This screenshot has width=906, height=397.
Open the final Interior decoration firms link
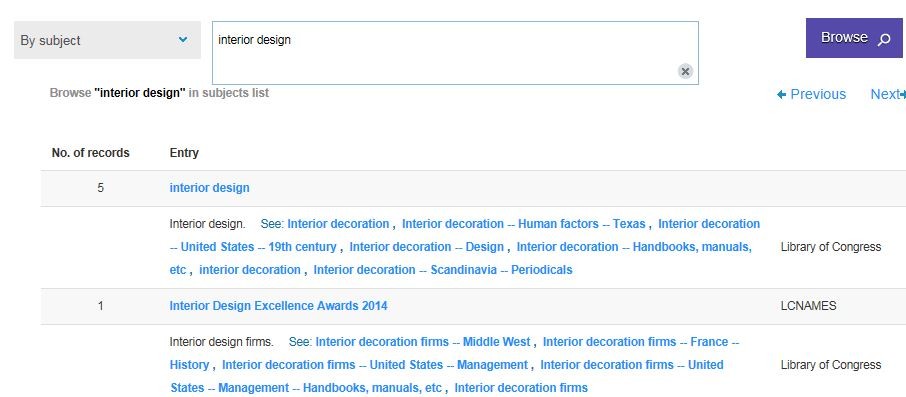click(521, 388)
